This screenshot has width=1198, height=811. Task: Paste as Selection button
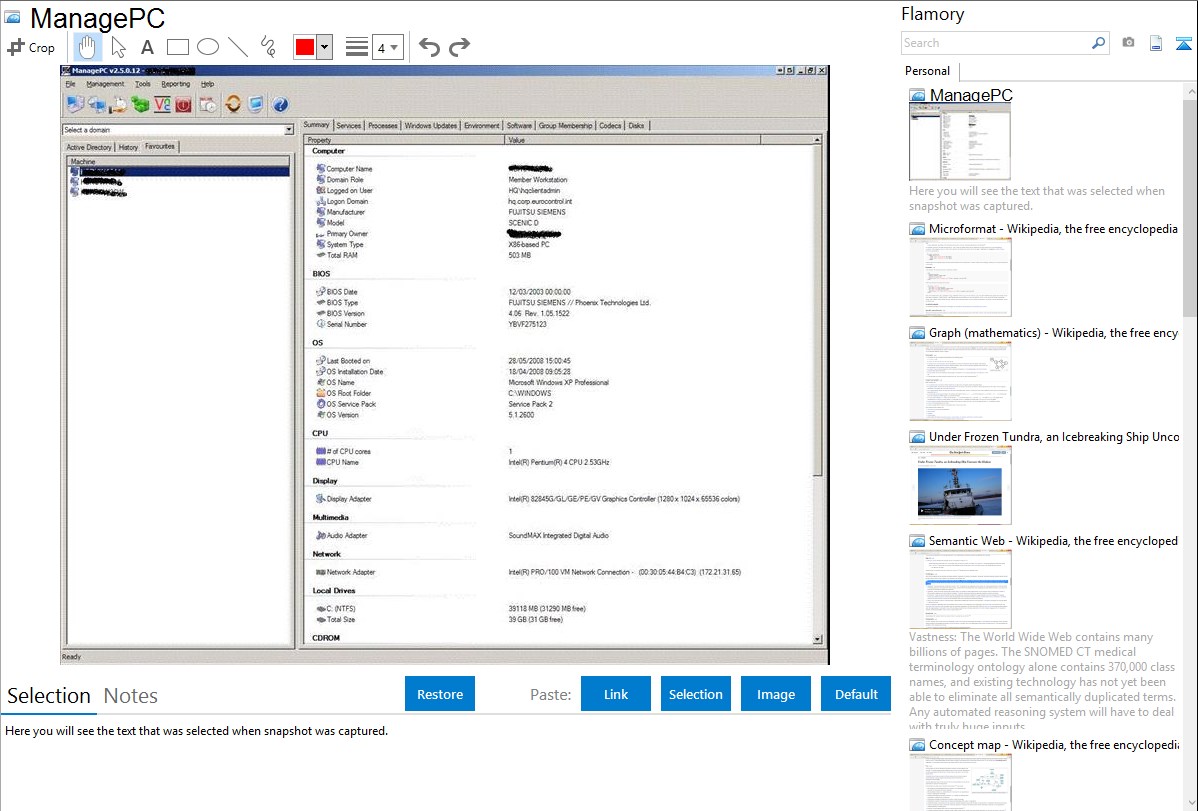point(695,694)
